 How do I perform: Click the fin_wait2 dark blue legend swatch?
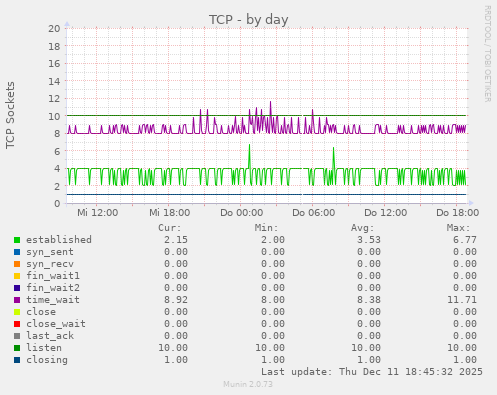click(17, 288)
